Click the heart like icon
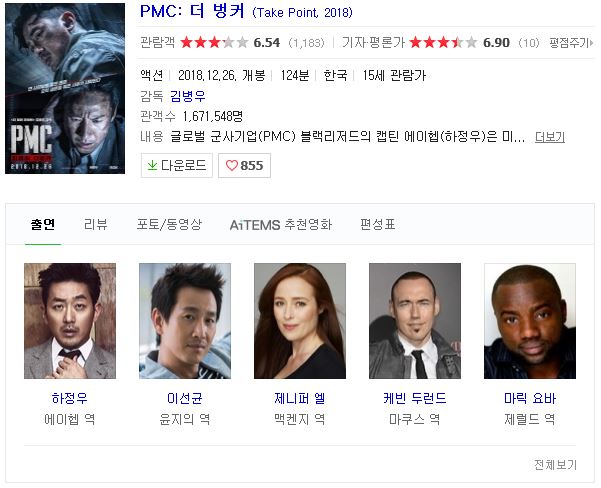The height and width of the screenshot is (488, 601). click(232, 166)
